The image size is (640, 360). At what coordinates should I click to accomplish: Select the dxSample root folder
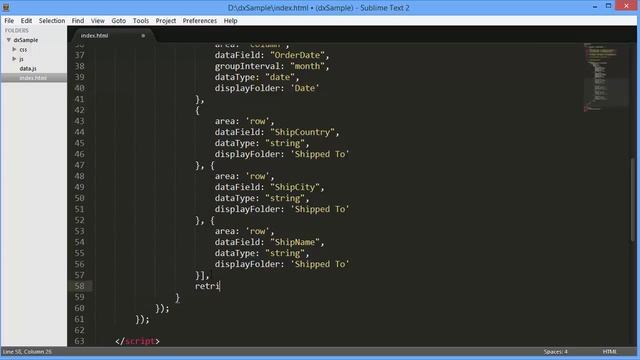[26, 40]
